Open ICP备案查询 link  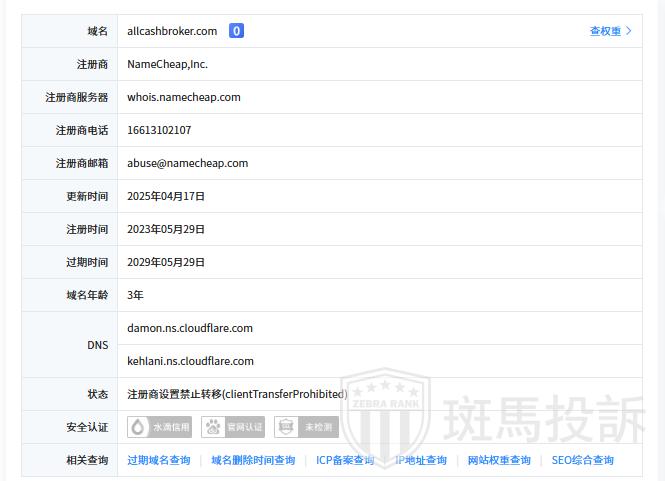coord(345,460)
